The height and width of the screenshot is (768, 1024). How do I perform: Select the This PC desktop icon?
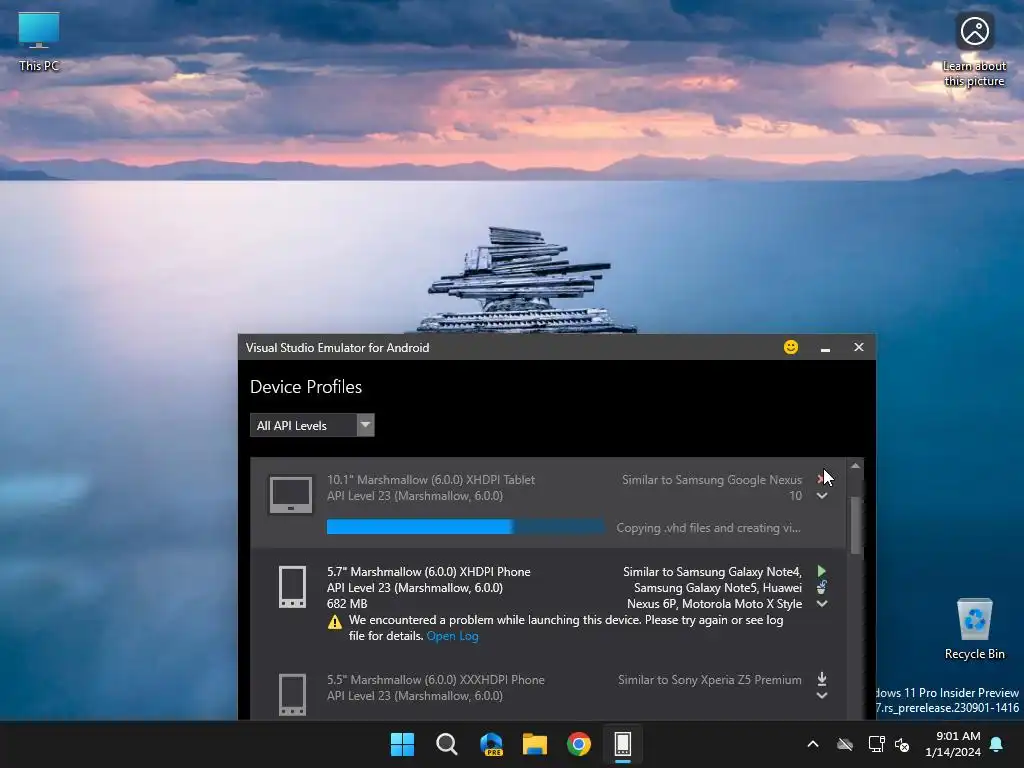click(39, 42)
